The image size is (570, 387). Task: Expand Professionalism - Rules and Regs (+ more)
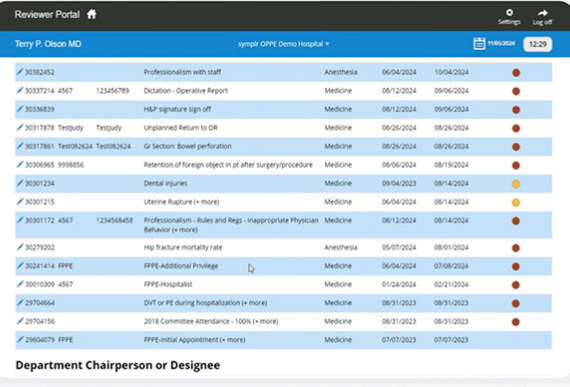coord(231,225)
